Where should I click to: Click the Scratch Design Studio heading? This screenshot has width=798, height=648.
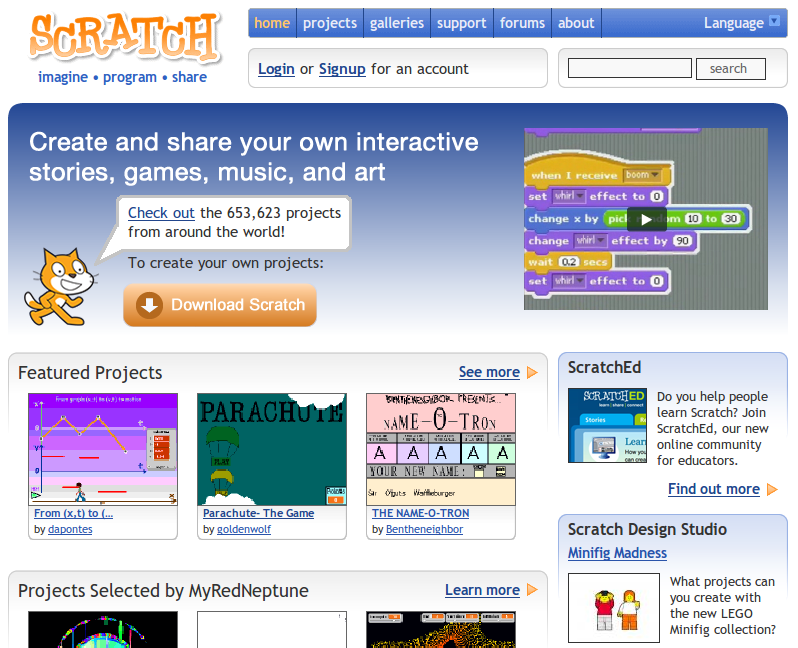(x=647, y=529)
